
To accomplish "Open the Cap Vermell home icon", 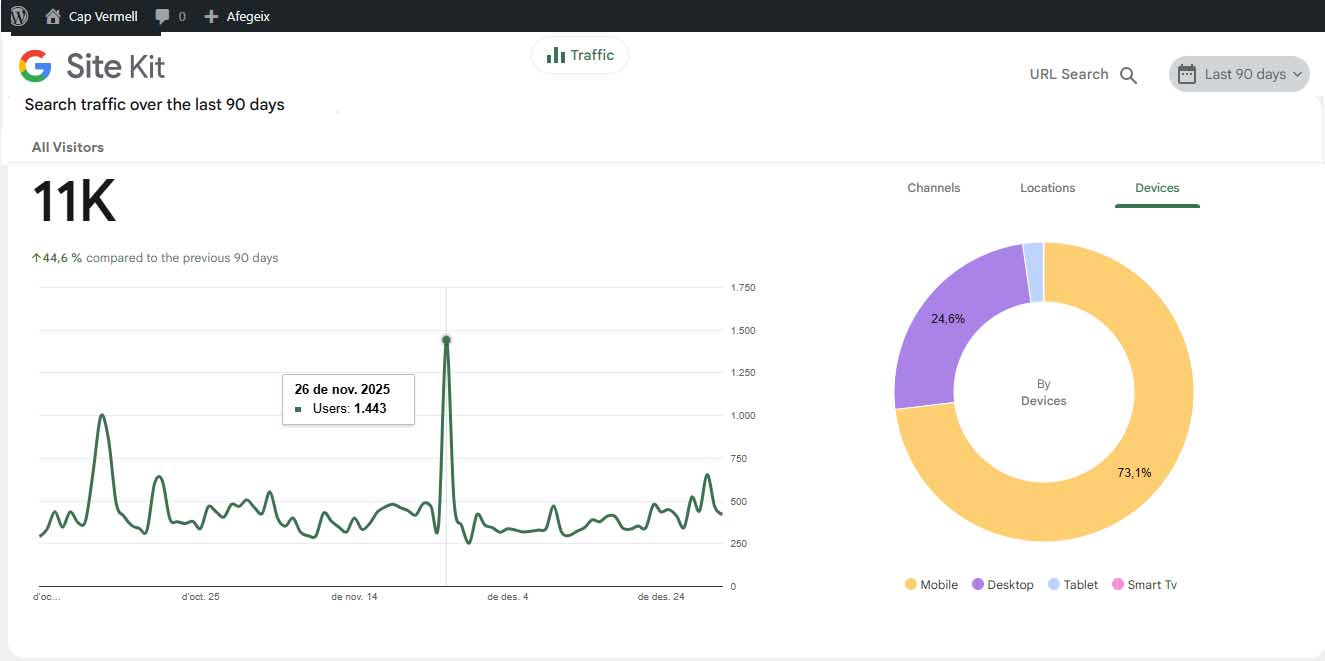I will tap(53, 16).
